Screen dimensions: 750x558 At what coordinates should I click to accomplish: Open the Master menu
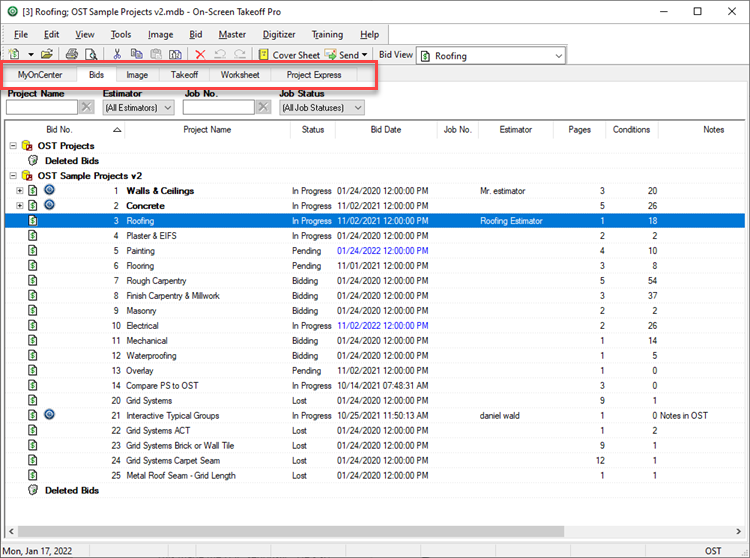tap(232, 34)
